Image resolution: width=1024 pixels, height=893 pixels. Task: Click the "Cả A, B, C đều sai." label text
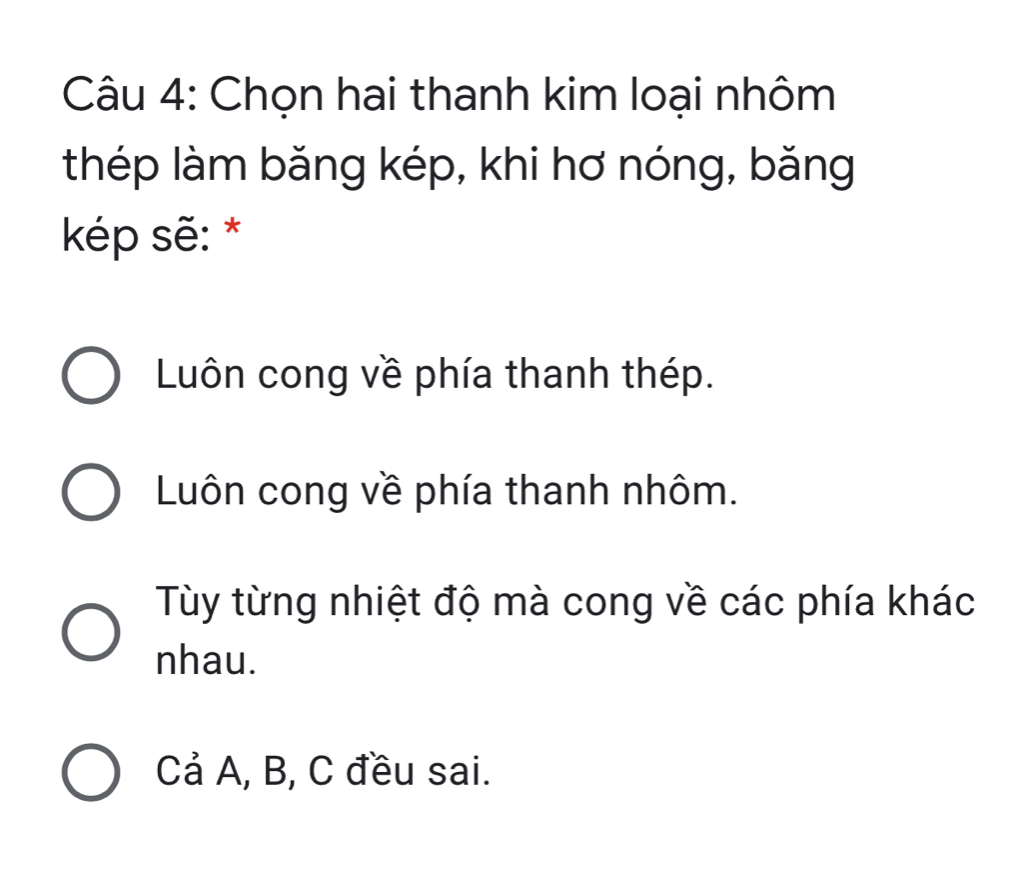324,771
